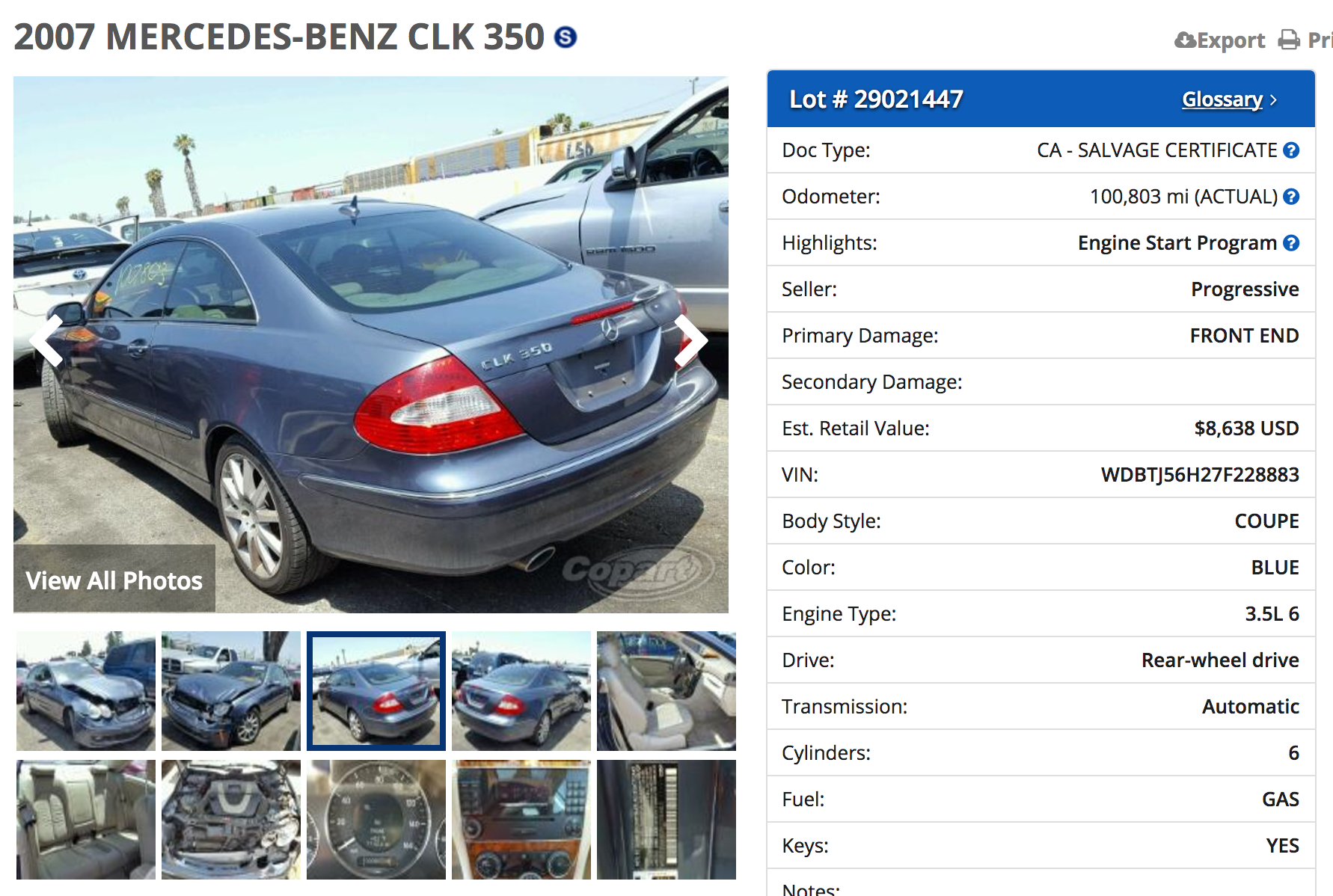Open the Doc Type help icon
This screenshot has height=896, width=1333.
click(1291, 150)
